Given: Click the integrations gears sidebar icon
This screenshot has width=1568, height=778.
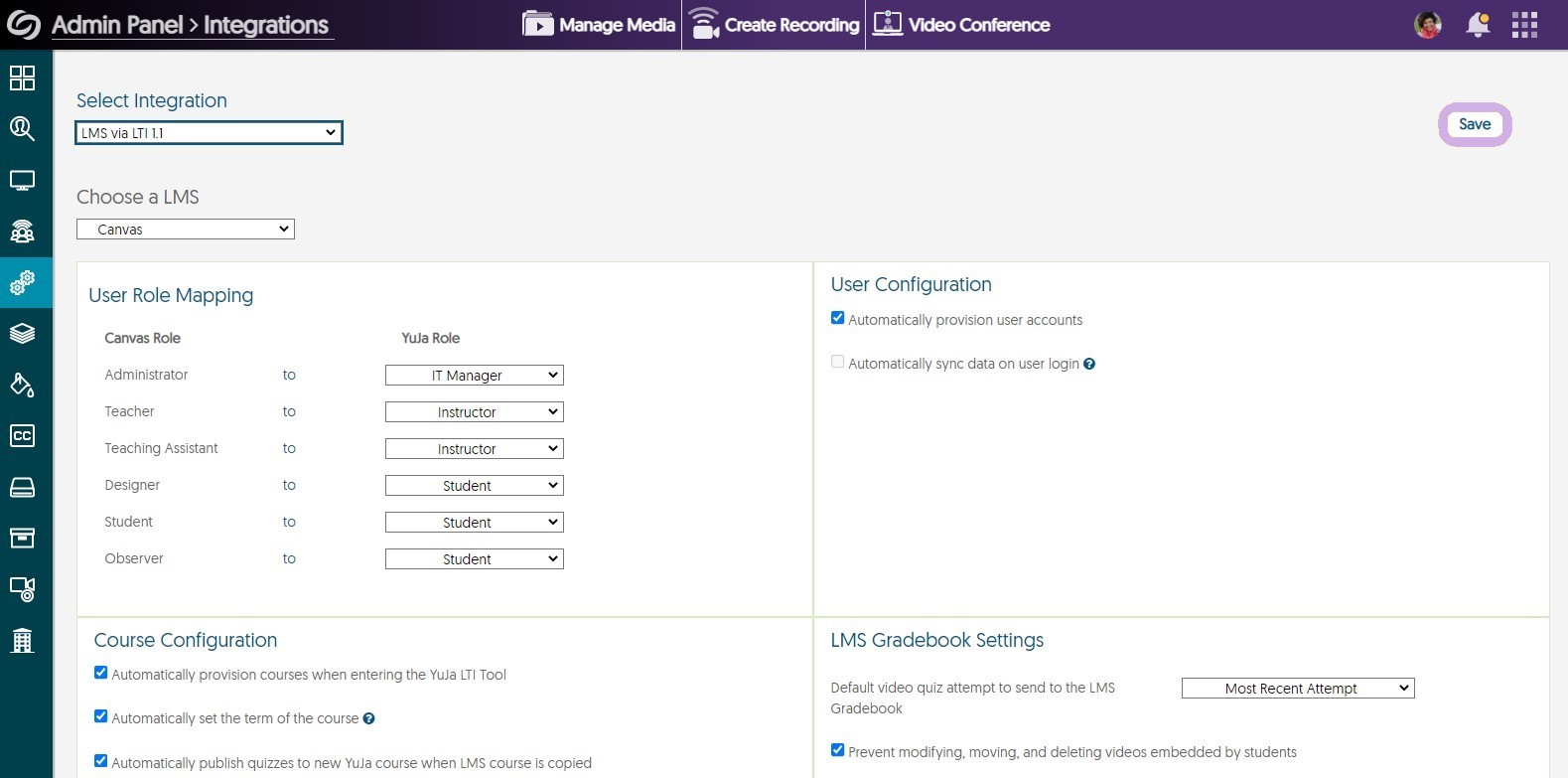Looking at the screenshot, I should pos(22,282).
